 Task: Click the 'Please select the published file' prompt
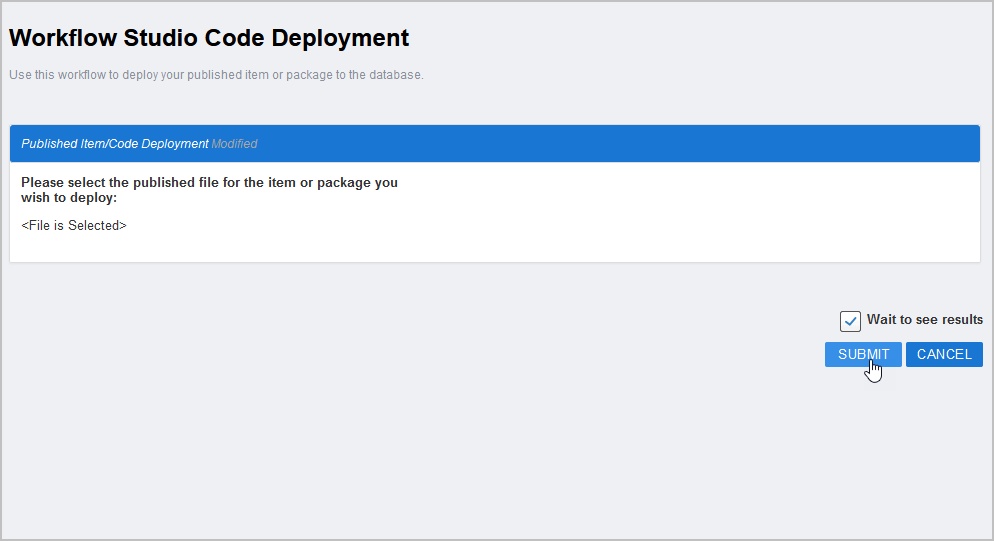tap(209, 183)
